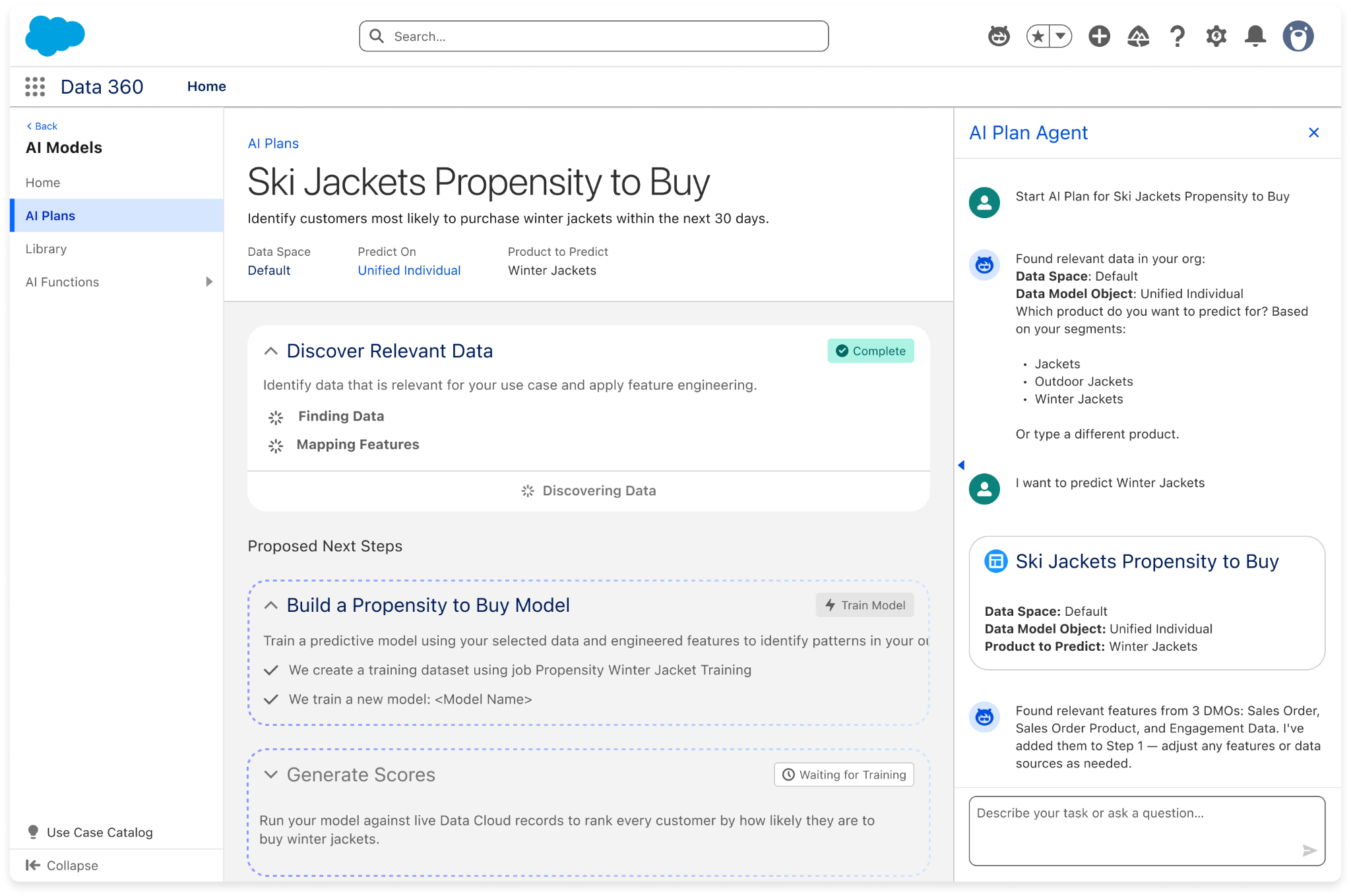Click the checkmark beside train new model step
This screenshot has height=896, width=1351.
coord(270,700)
